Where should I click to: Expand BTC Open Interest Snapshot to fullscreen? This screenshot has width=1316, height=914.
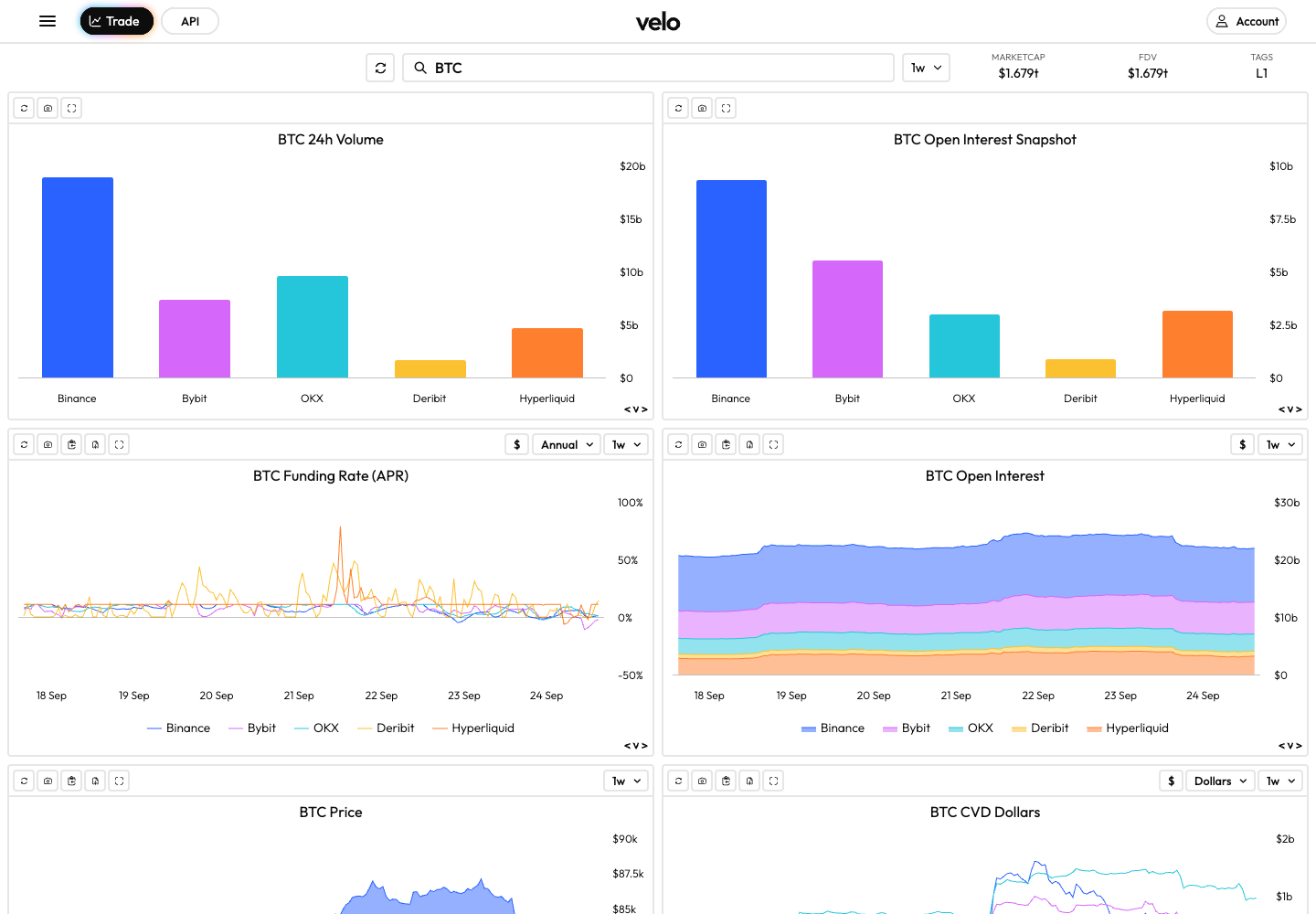(727, 108)
